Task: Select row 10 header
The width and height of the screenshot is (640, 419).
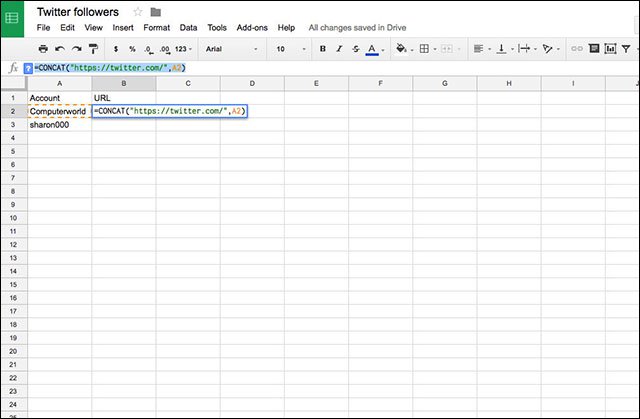Action: (13, 218)
